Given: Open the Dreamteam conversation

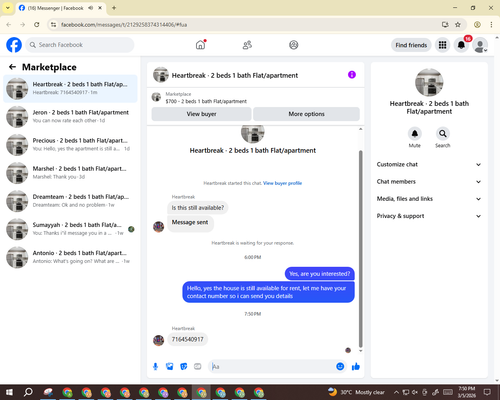Looking at the screenshot, I should 70,201.
